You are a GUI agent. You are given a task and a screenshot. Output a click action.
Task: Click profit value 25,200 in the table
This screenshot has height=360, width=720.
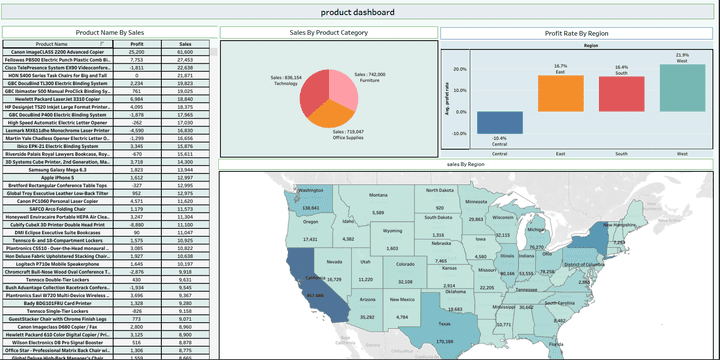coord(137,52)
